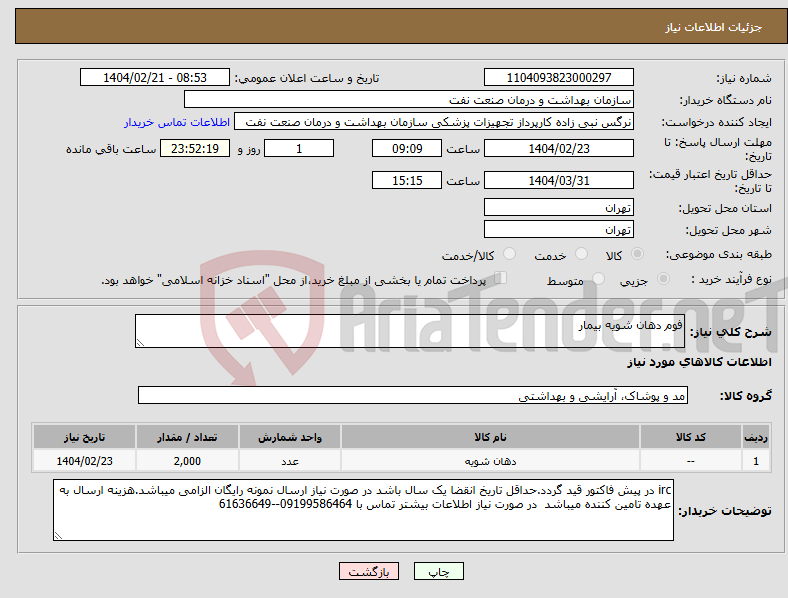The image size is (788, 598).
Task: Click the طبقه بندی موضوعی label
Action: 719,254
